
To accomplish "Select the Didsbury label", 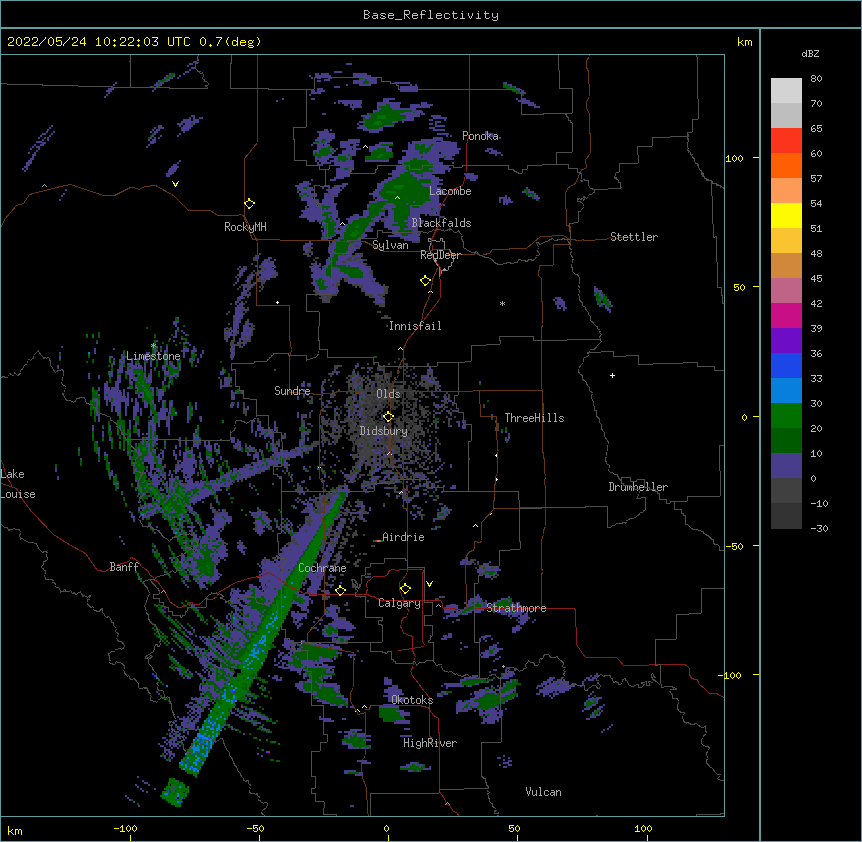I will [384, 431].
